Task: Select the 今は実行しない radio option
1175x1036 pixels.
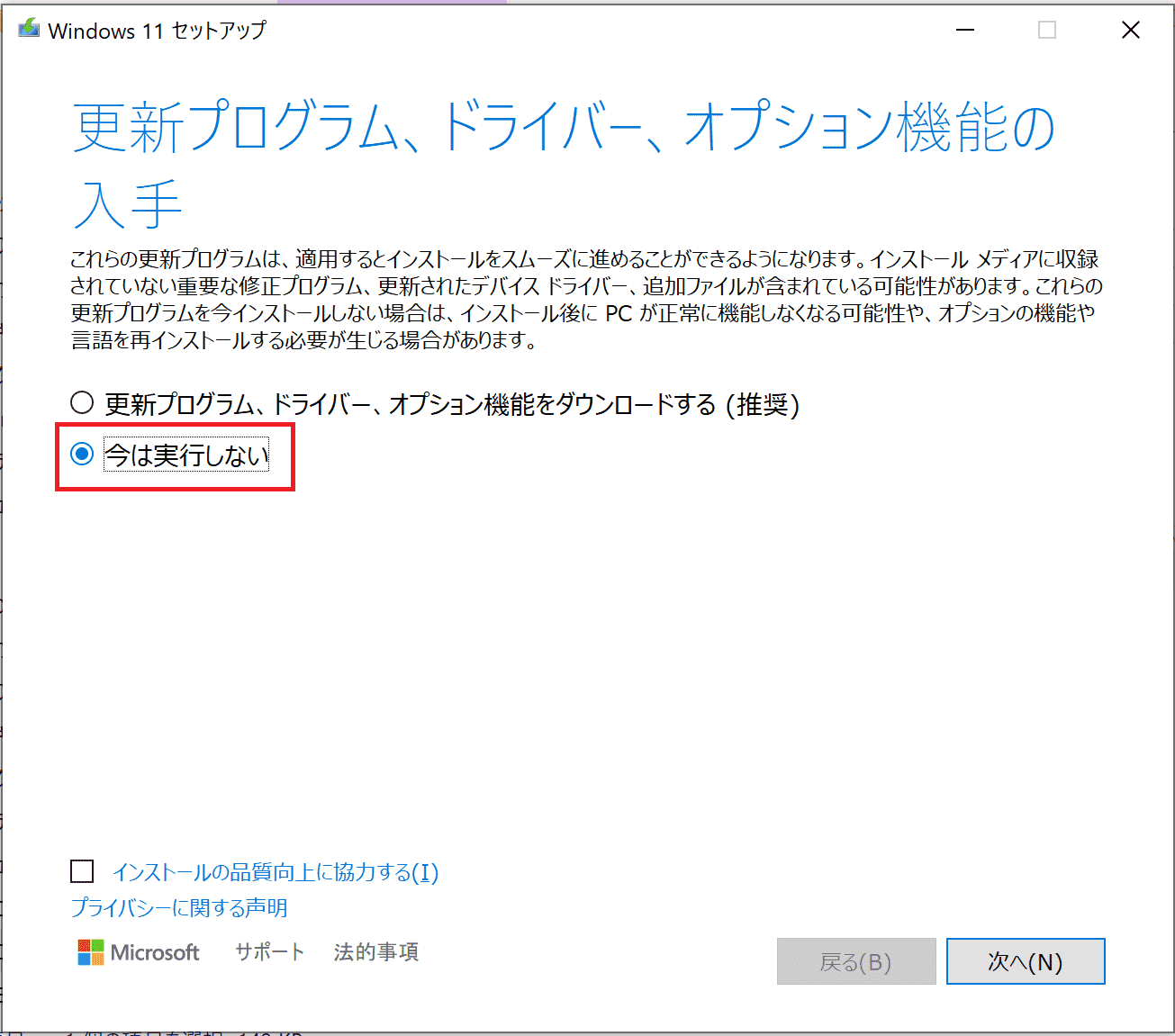Action: [x=82, y=455]
